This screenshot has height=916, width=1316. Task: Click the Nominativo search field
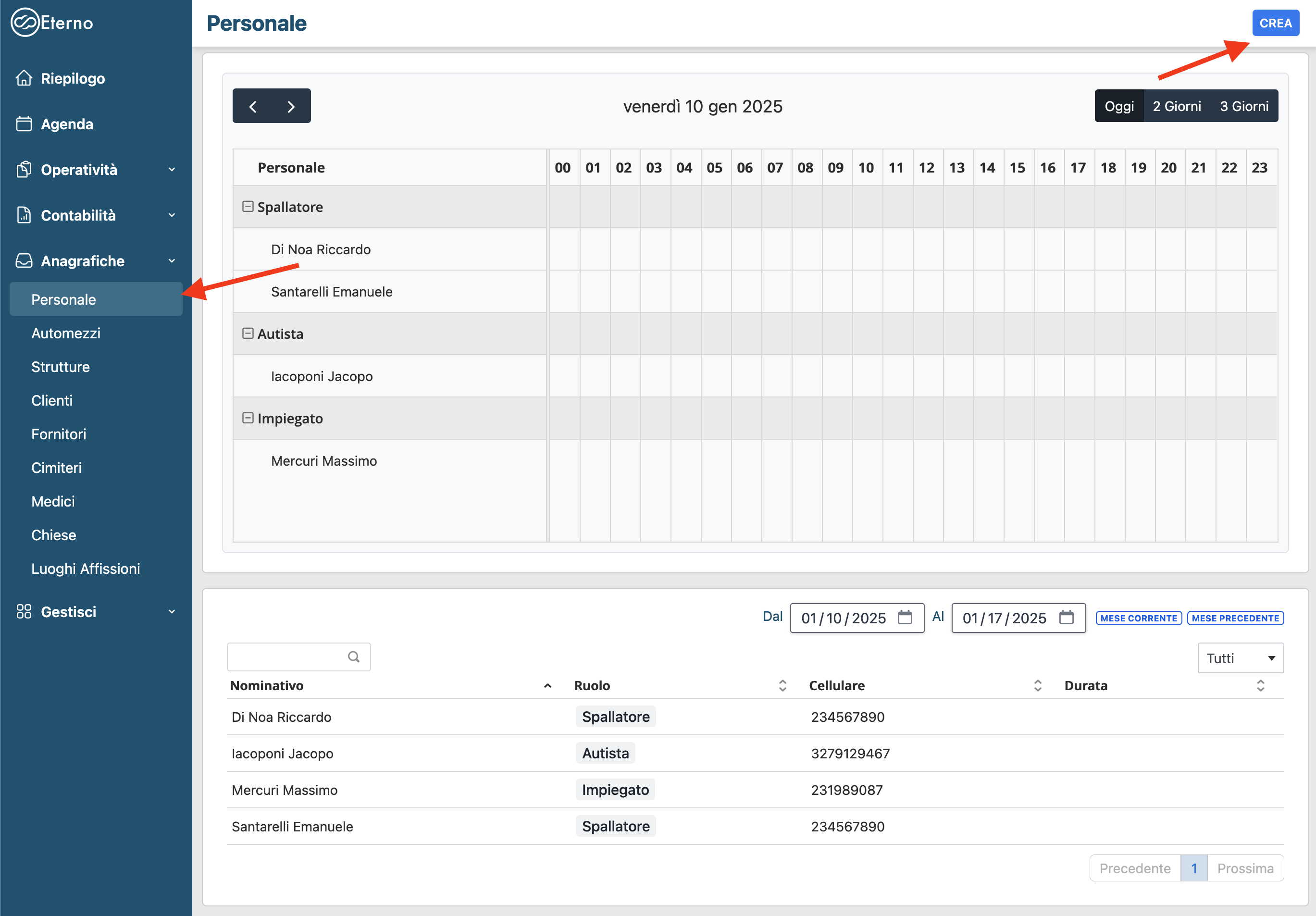click(286, 656)
